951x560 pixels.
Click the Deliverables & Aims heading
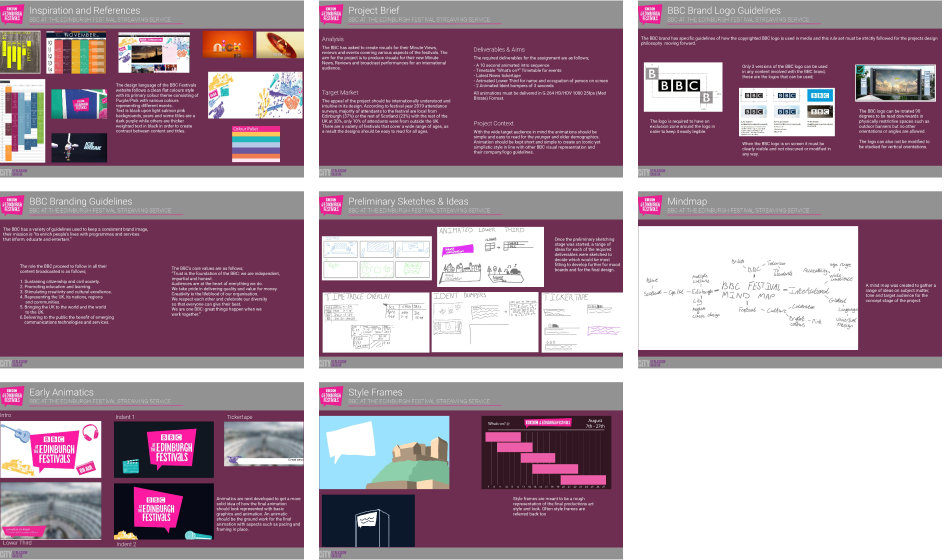[x=499, y=50]
